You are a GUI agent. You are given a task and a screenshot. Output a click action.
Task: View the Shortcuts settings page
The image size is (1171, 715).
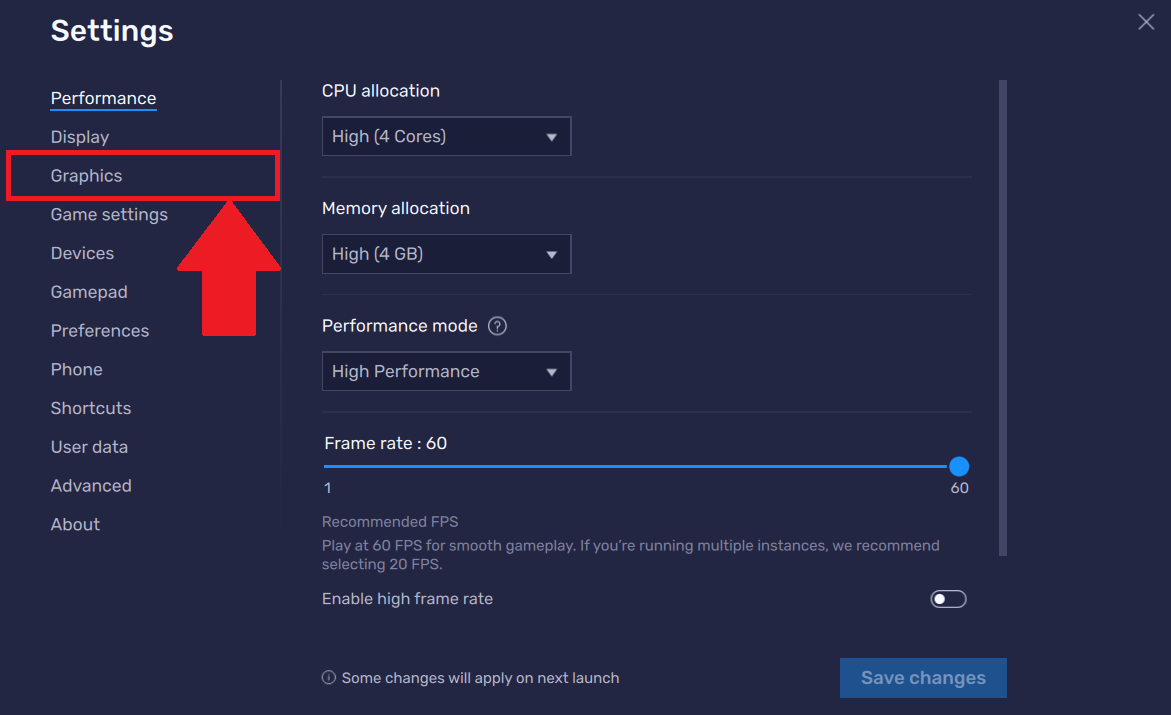pyautogui.click(x=90, y=407)
